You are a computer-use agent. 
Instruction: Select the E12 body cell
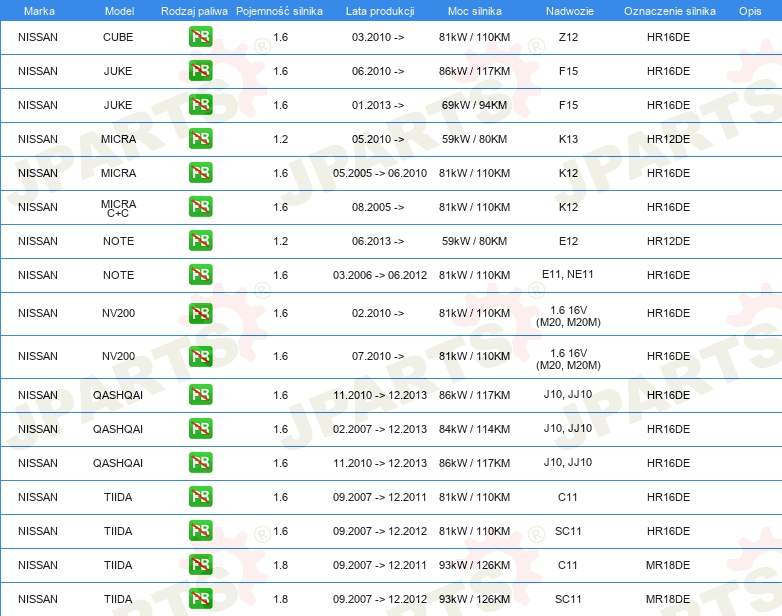pos(568,241)
